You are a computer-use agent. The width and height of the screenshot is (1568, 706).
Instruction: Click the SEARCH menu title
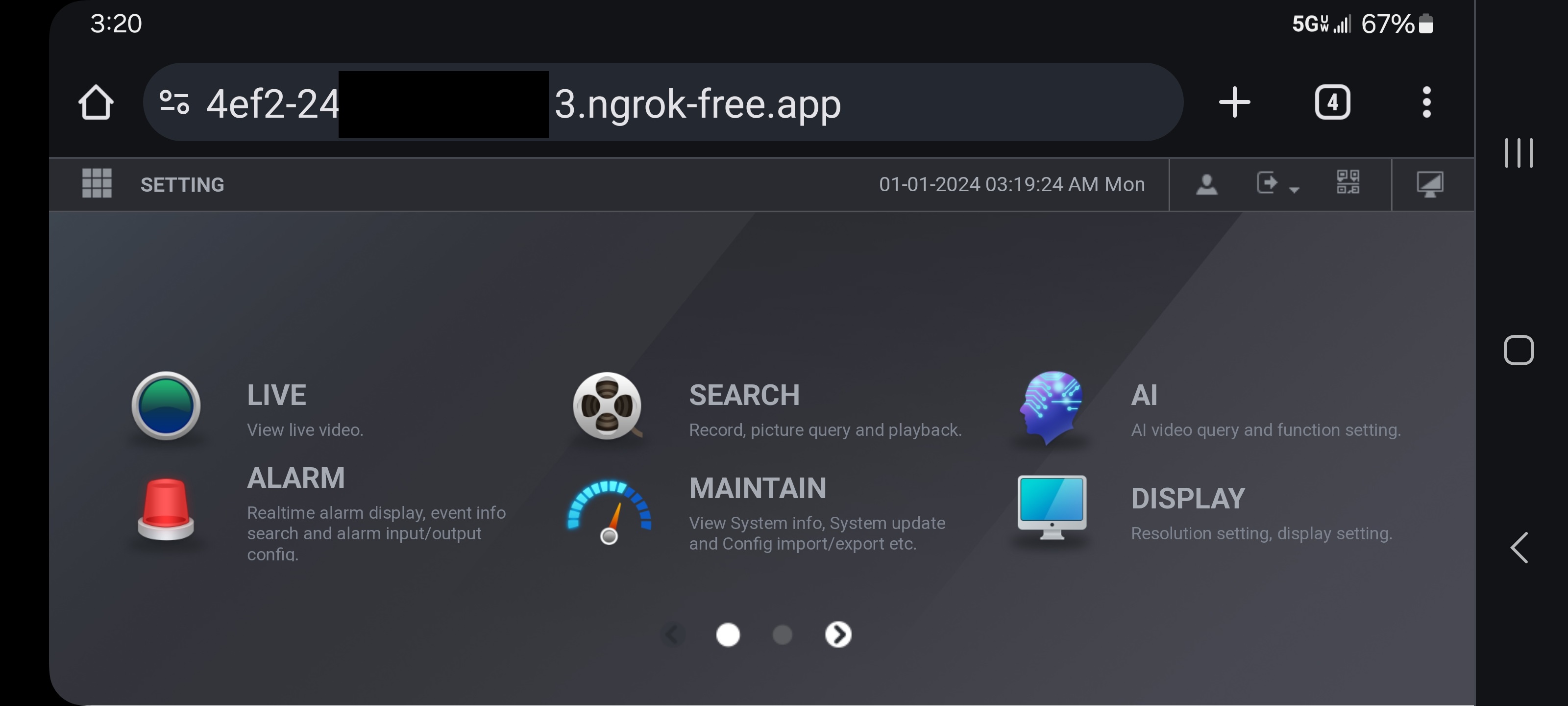tap(744, 395)
